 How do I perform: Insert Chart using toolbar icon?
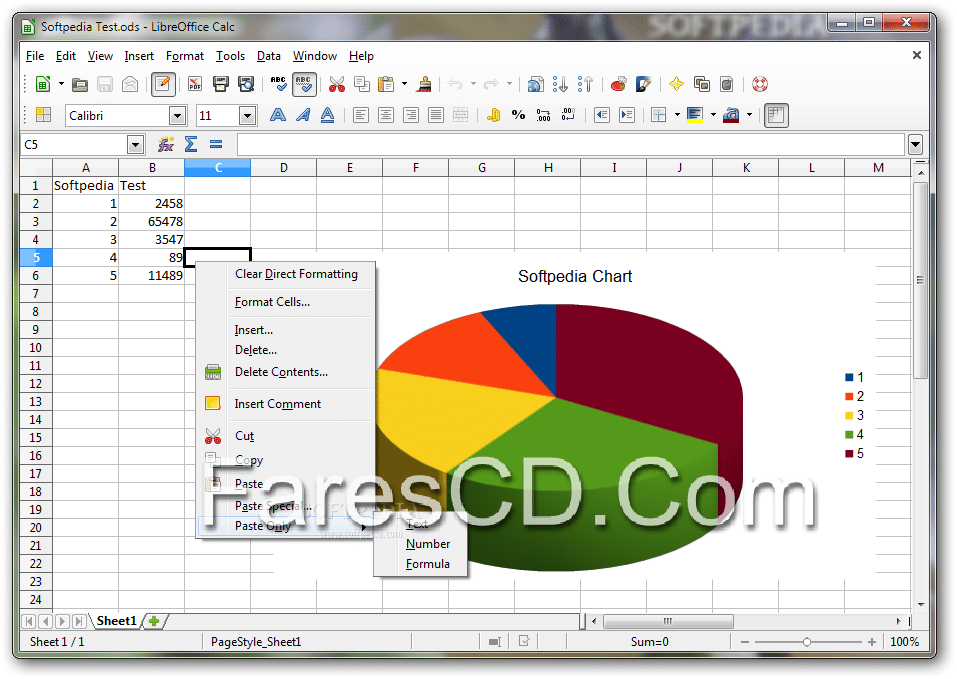pos(618,84)
